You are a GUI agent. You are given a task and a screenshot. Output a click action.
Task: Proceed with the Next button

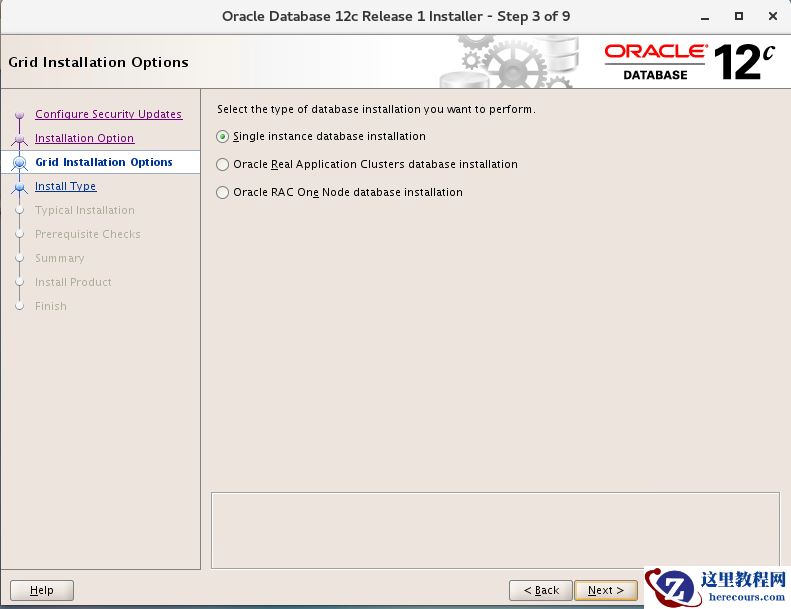point(606,590)
